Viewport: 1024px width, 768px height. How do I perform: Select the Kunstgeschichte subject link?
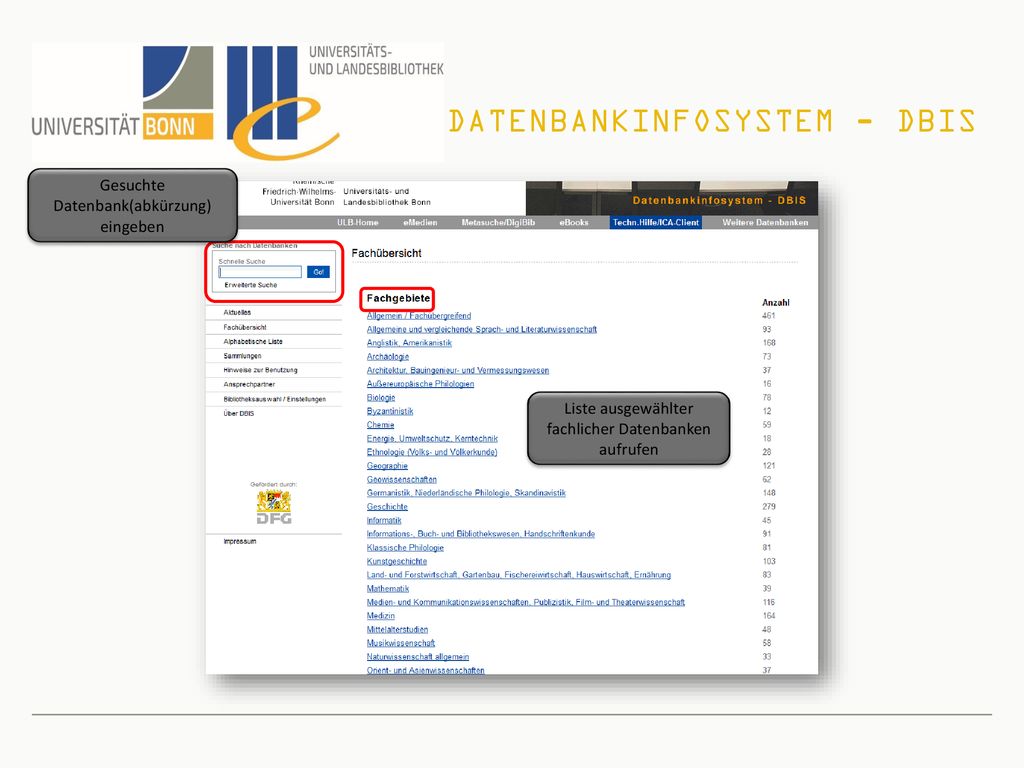(396, 562)
